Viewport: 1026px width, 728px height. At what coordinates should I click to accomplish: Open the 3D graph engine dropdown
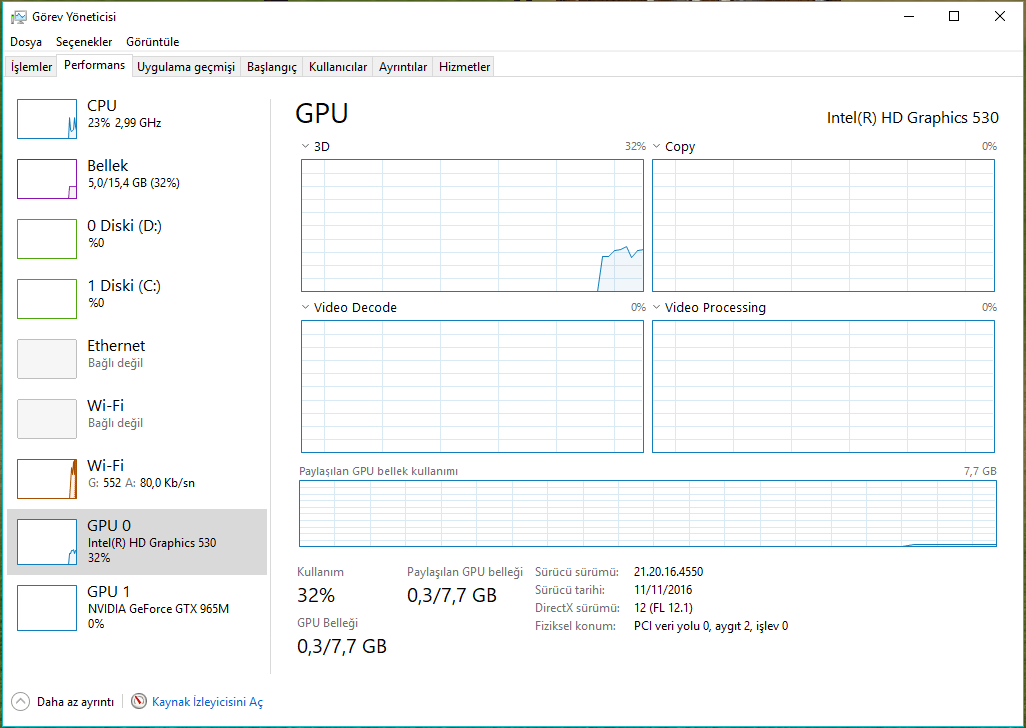[305, 147]
